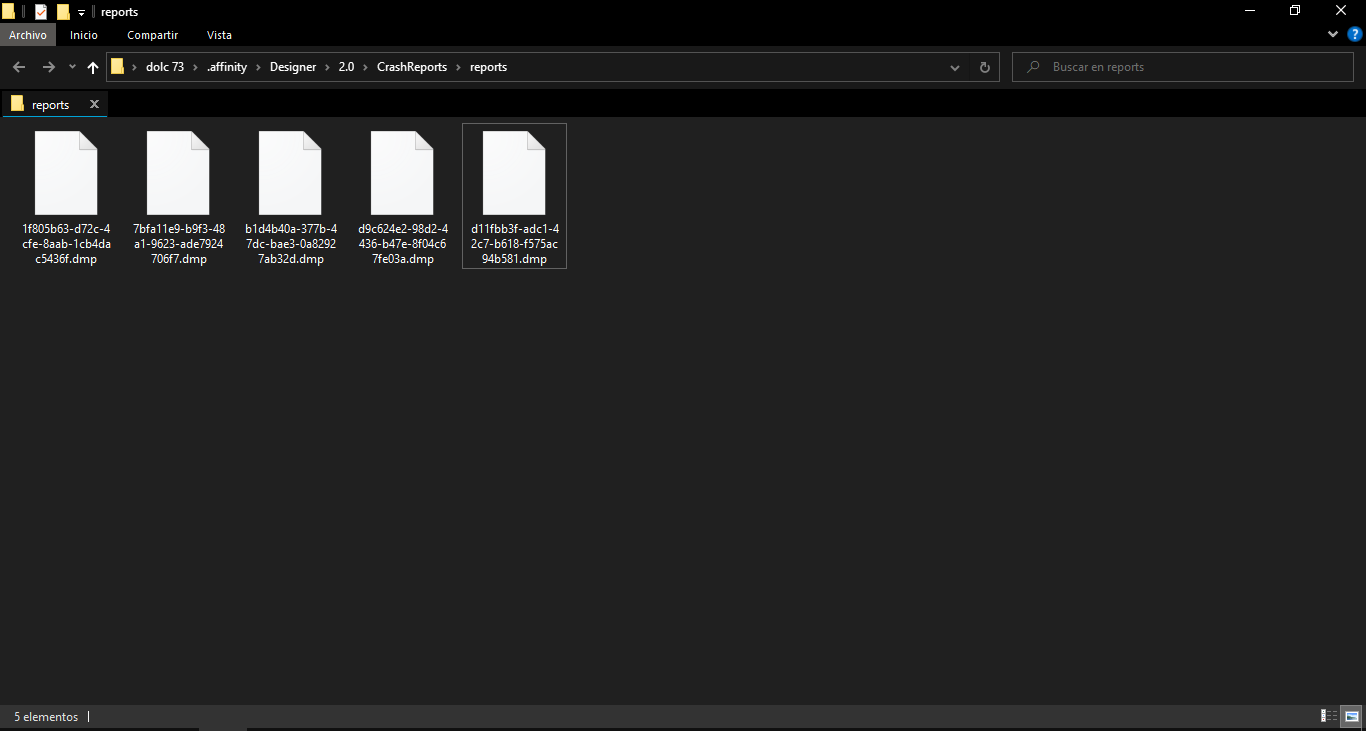This screenshot has width=1366, height=731.
Task: Click Properties icon in quick access toolbar
Action: click(x=41, y=12)
